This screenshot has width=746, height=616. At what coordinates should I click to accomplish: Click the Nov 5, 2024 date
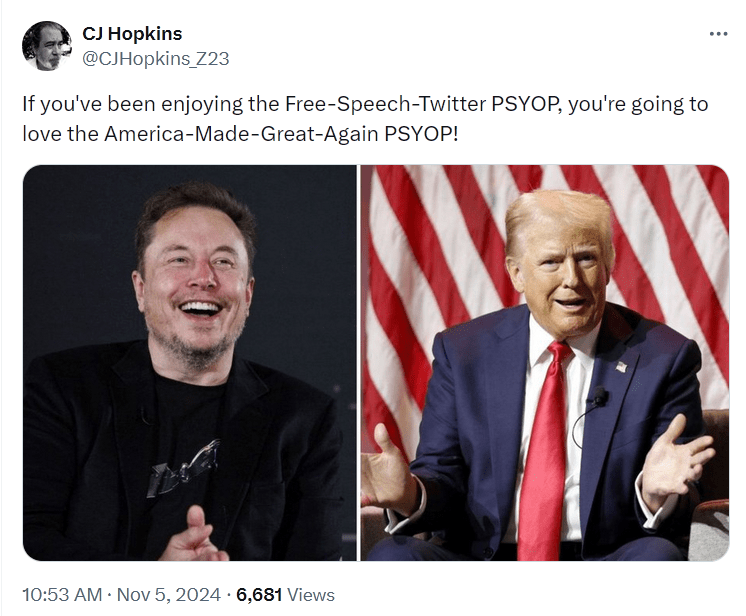[x=169, y=595]
